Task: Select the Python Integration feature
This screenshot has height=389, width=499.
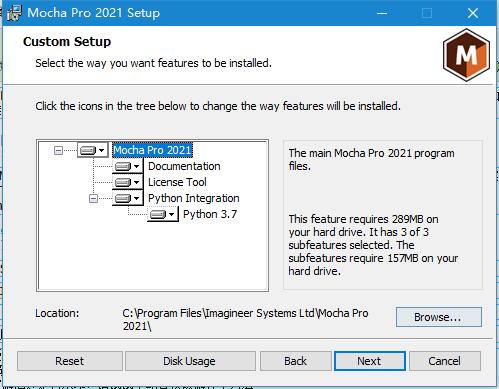Action: click(x=194, y=198)
